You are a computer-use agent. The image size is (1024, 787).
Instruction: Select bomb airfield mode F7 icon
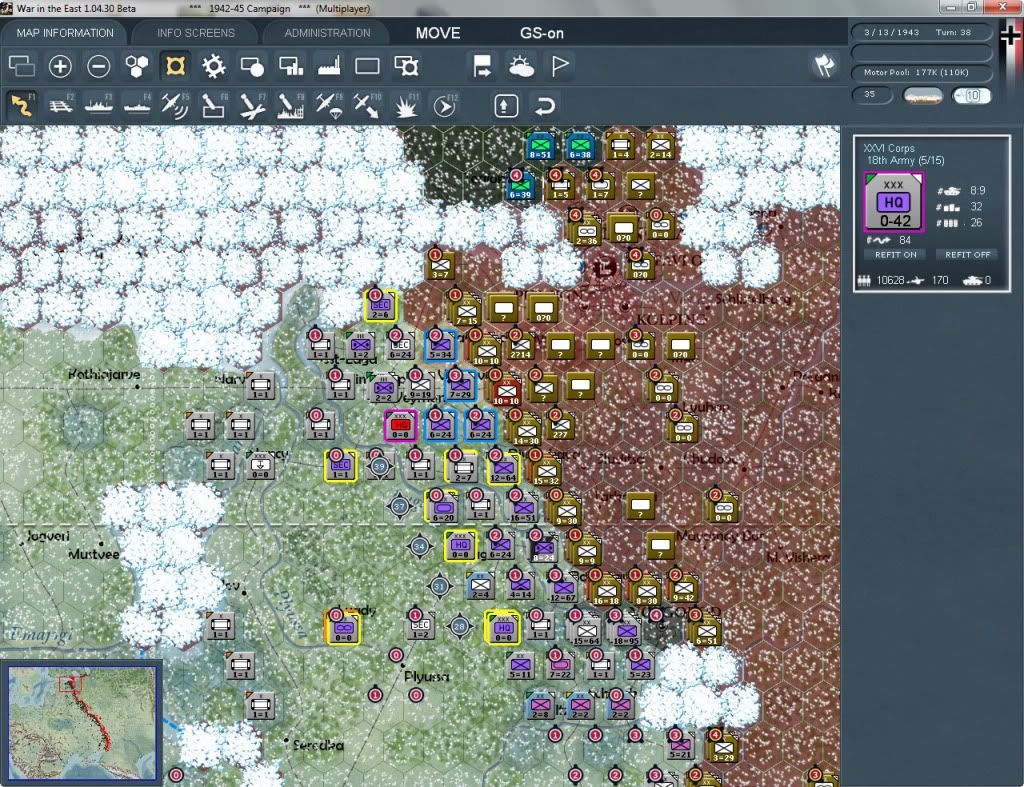click(x=252, y=106)
